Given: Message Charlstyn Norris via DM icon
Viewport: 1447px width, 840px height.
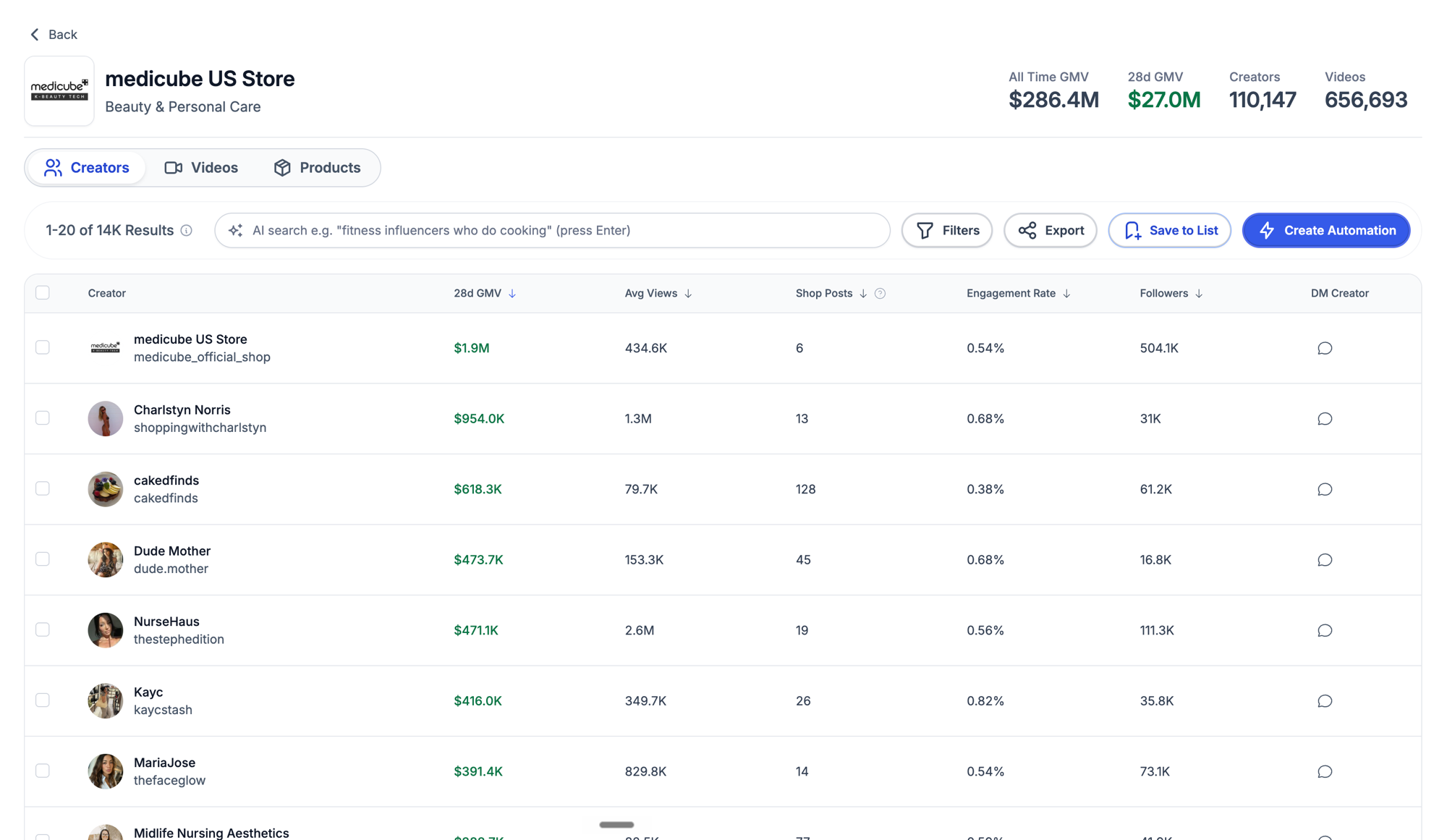Looking at the screenshot, I should pyautogui.click(x=1325, y=419).
